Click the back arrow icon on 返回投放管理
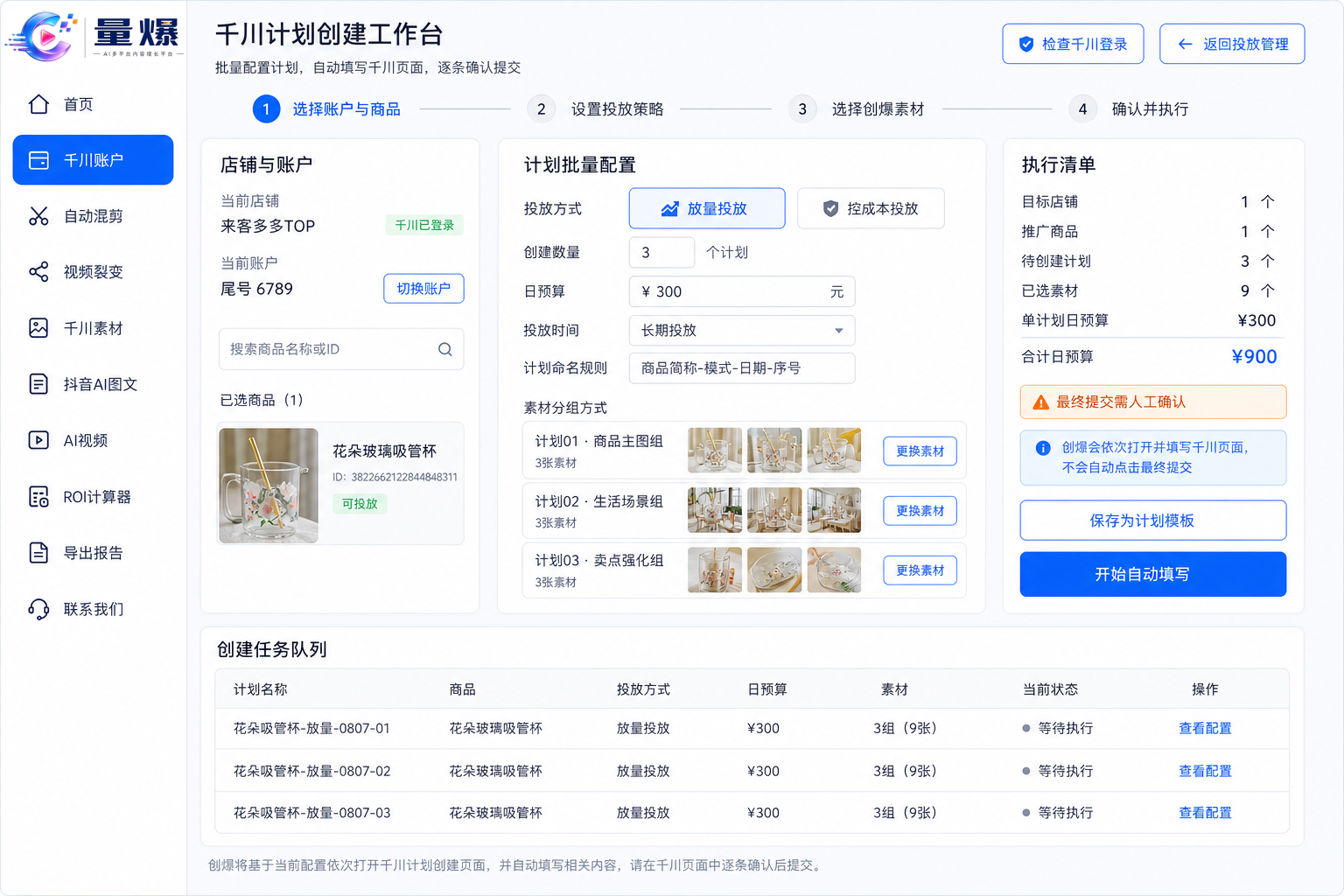Image resolution: width=1344 pixels, height=896 pixels. tap(1185, 44)
